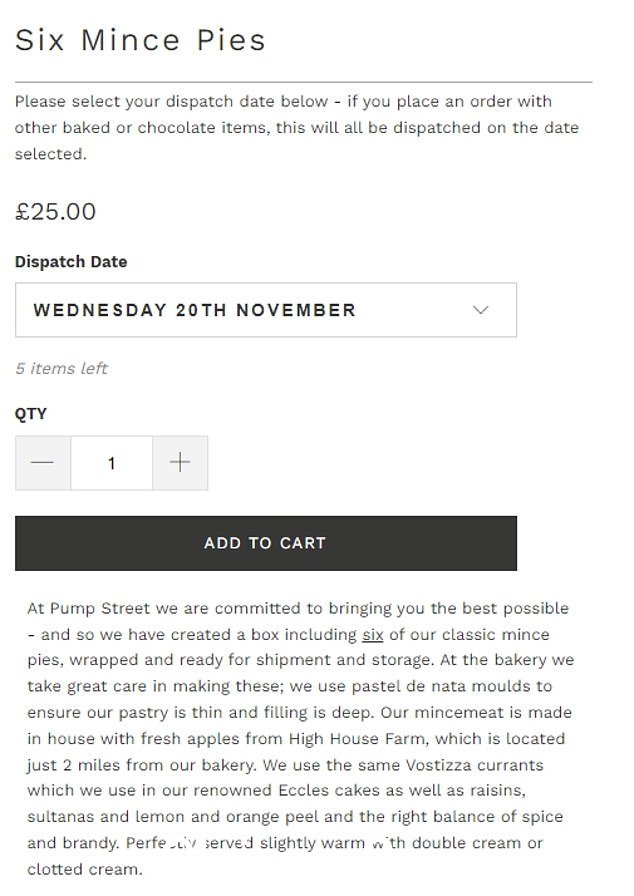Click the QTY label

coord(31,414)
